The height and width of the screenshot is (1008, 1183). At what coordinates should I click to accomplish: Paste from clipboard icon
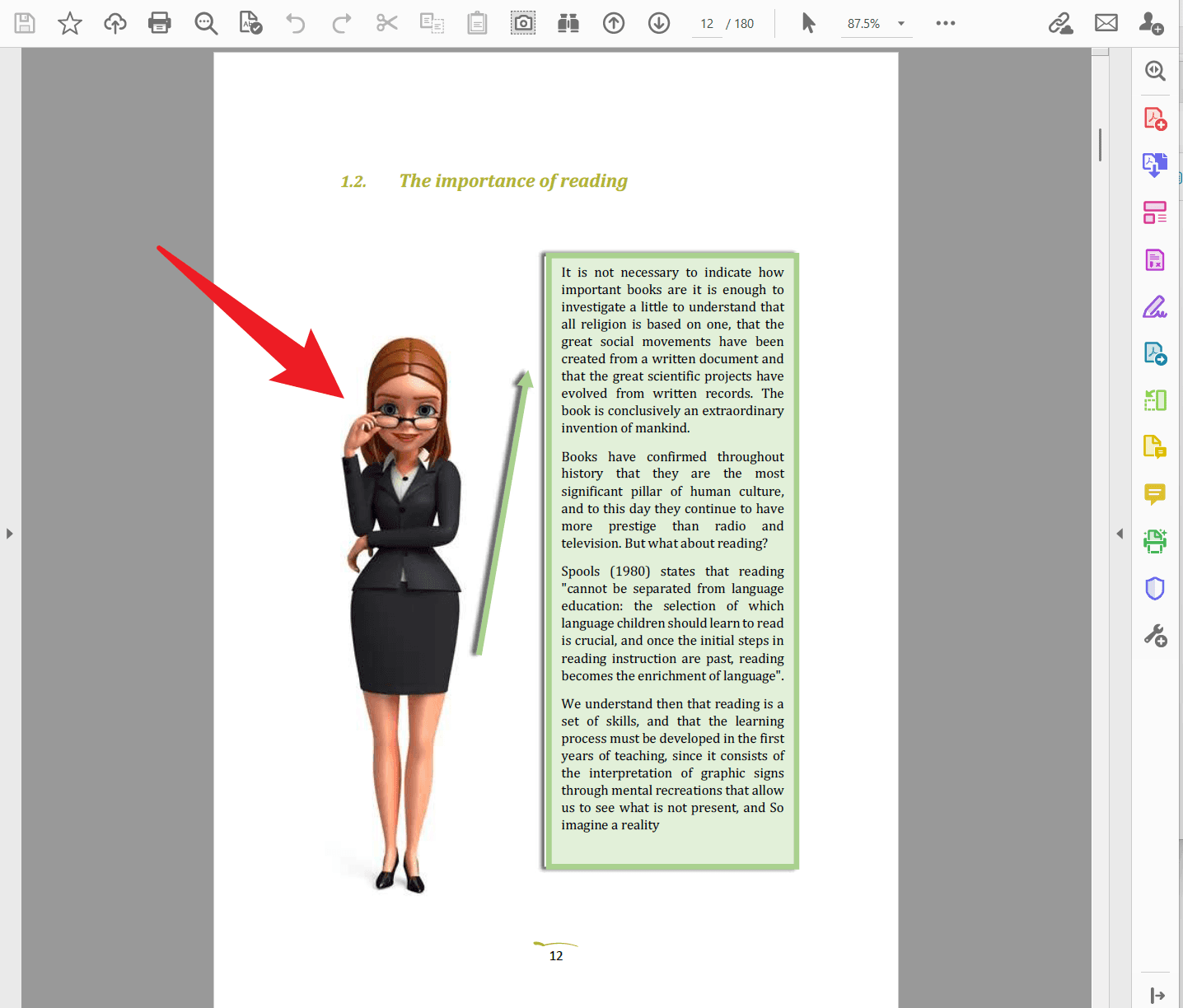point(477,23)
